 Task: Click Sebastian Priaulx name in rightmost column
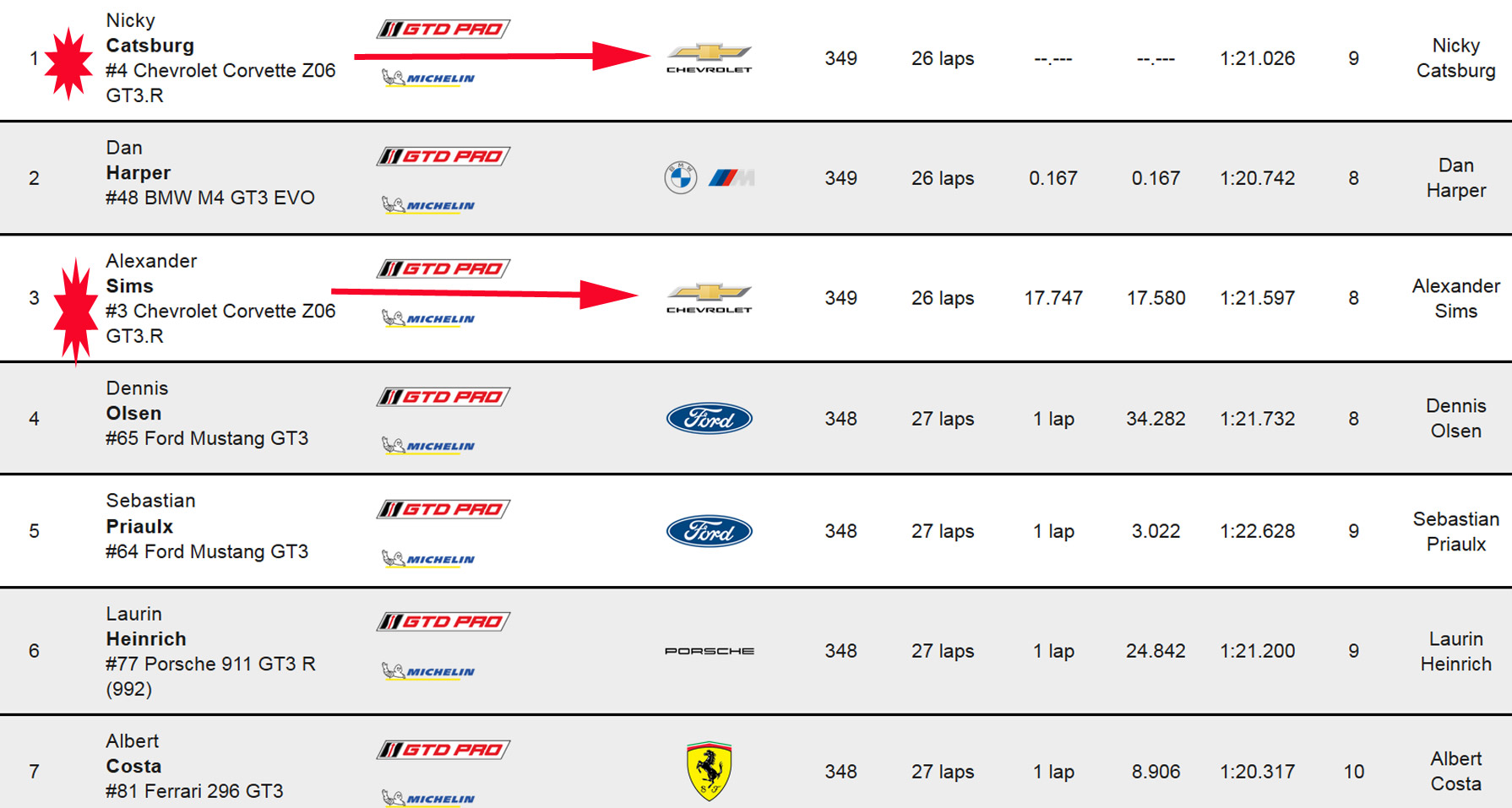(1455, 531)
